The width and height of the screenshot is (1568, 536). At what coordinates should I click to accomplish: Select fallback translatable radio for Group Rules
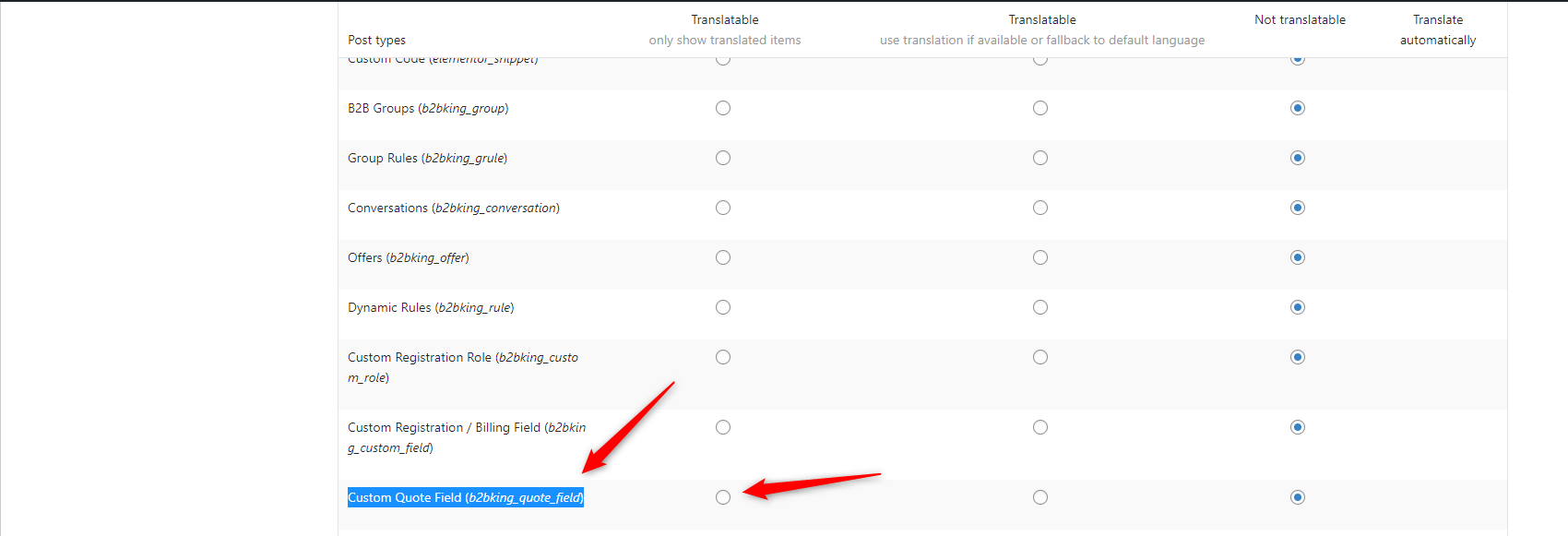(x=1040, y=158)
